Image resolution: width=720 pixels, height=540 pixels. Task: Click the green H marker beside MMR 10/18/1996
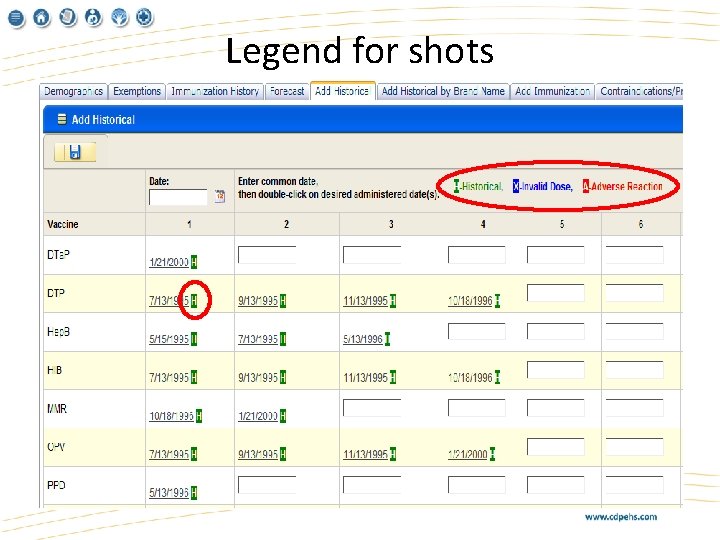[199, 416]
